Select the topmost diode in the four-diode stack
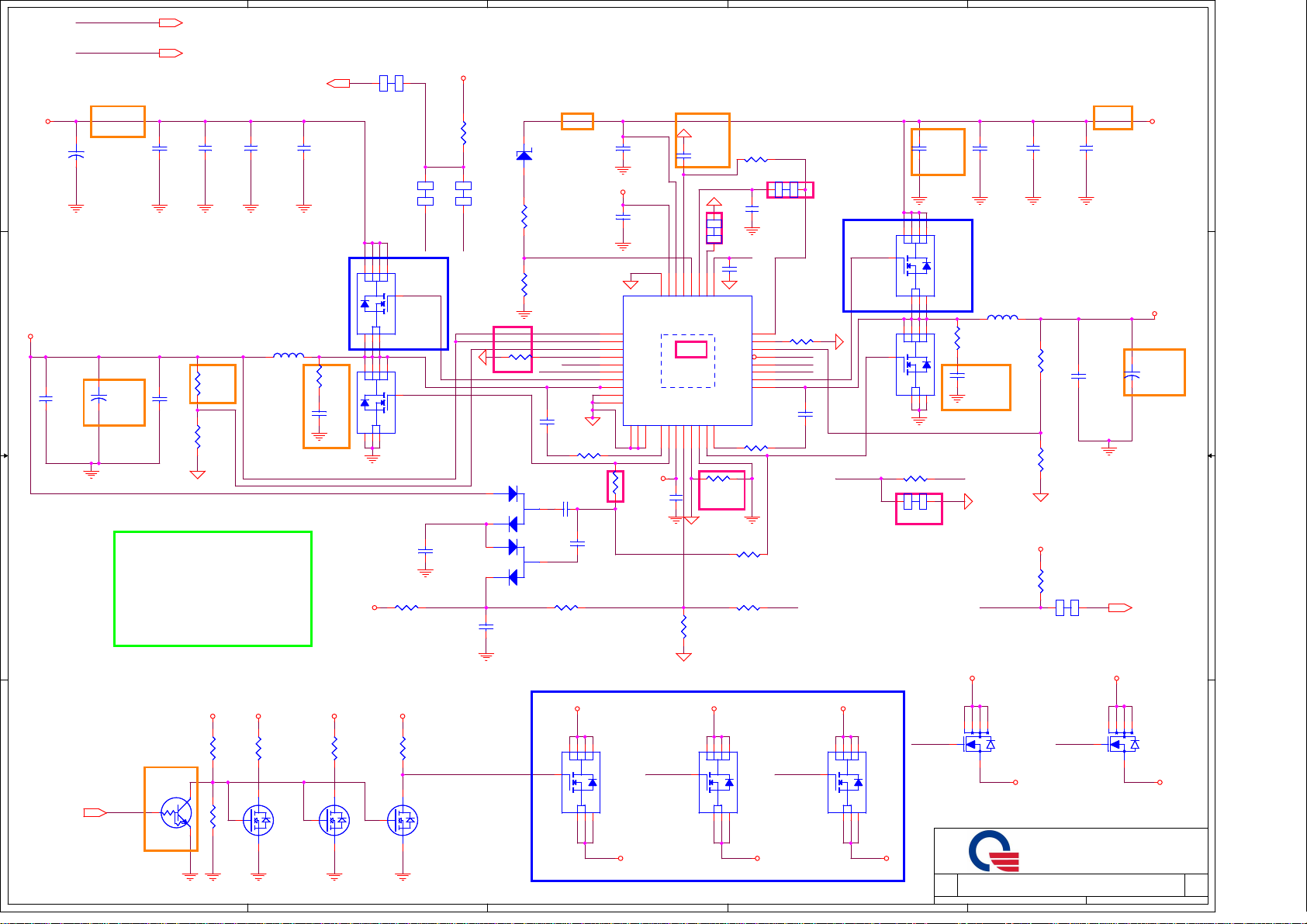 [513, 493]
